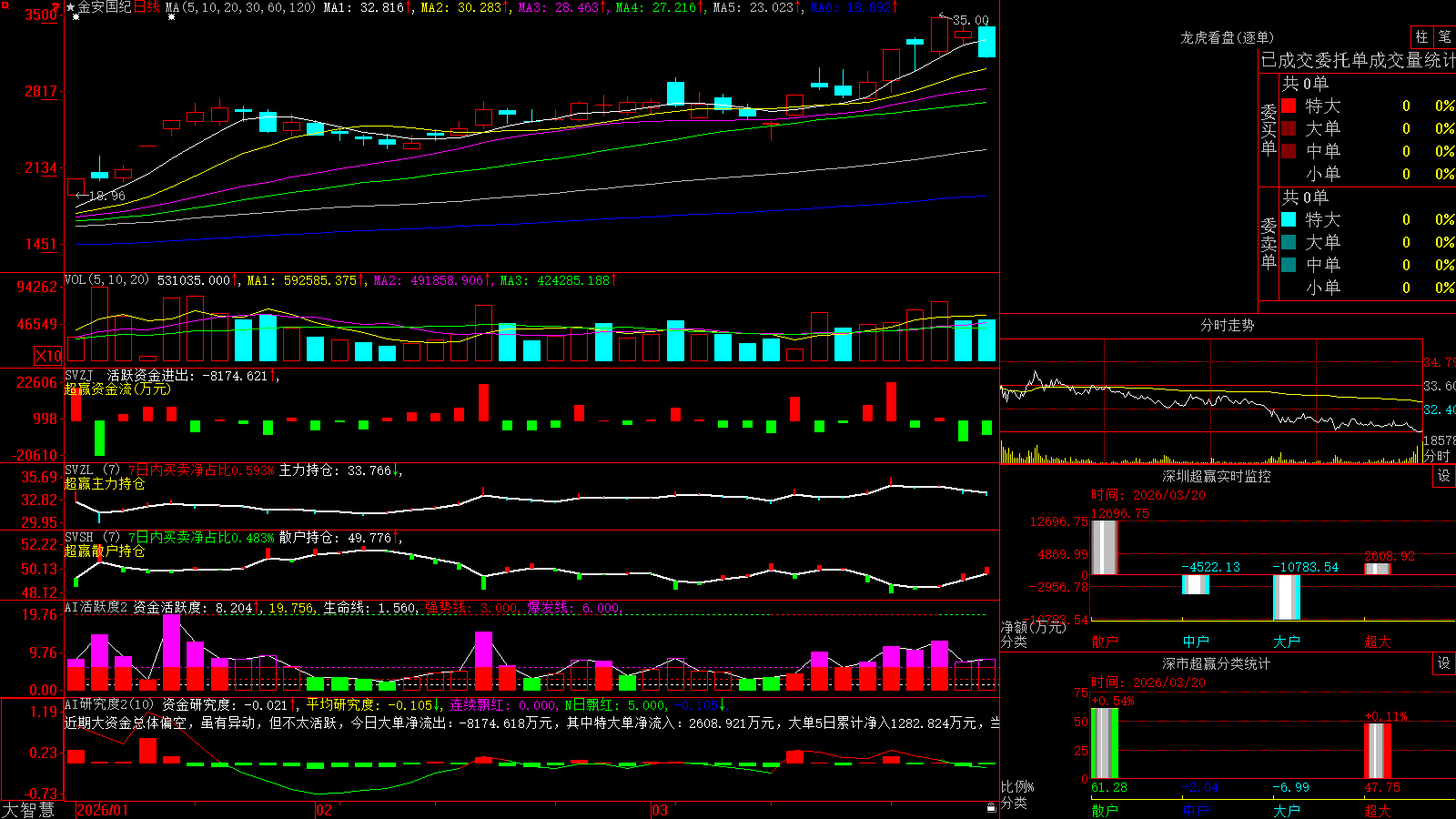Click the latest cyan candlestick on the daily chart
This screenshot has width=1456, height=819.
[986, 42]
